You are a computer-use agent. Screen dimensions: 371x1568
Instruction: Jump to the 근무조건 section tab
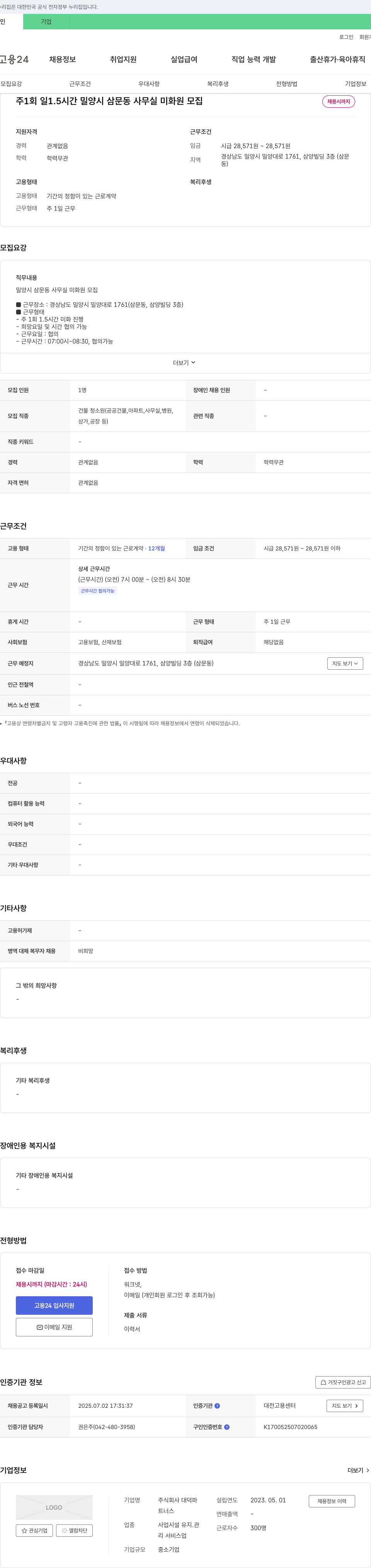80,84
